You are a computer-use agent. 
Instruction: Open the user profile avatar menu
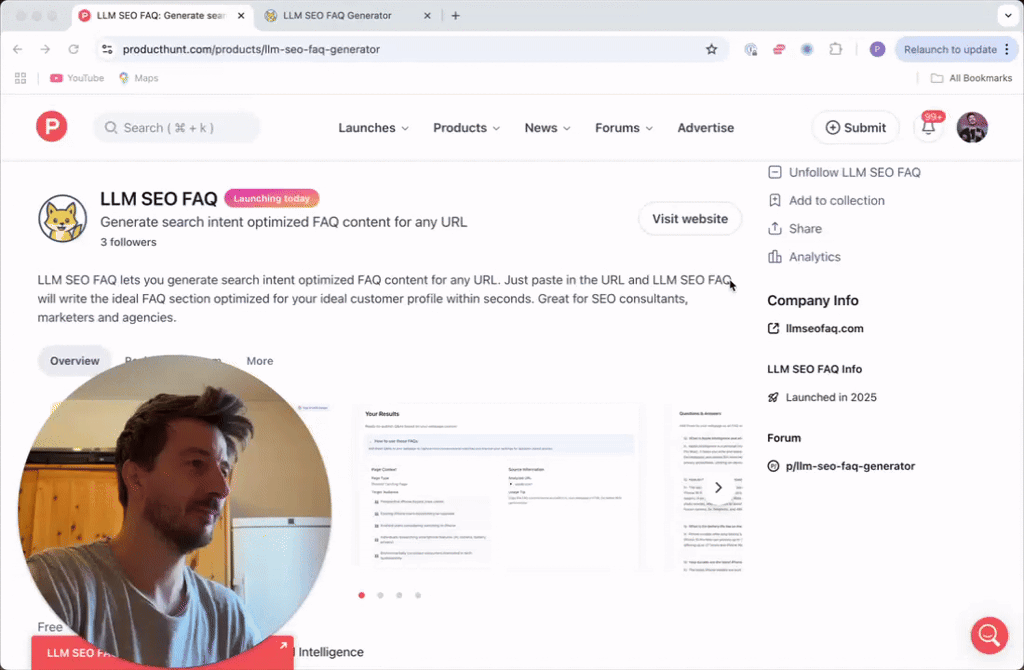pos(972,127)
